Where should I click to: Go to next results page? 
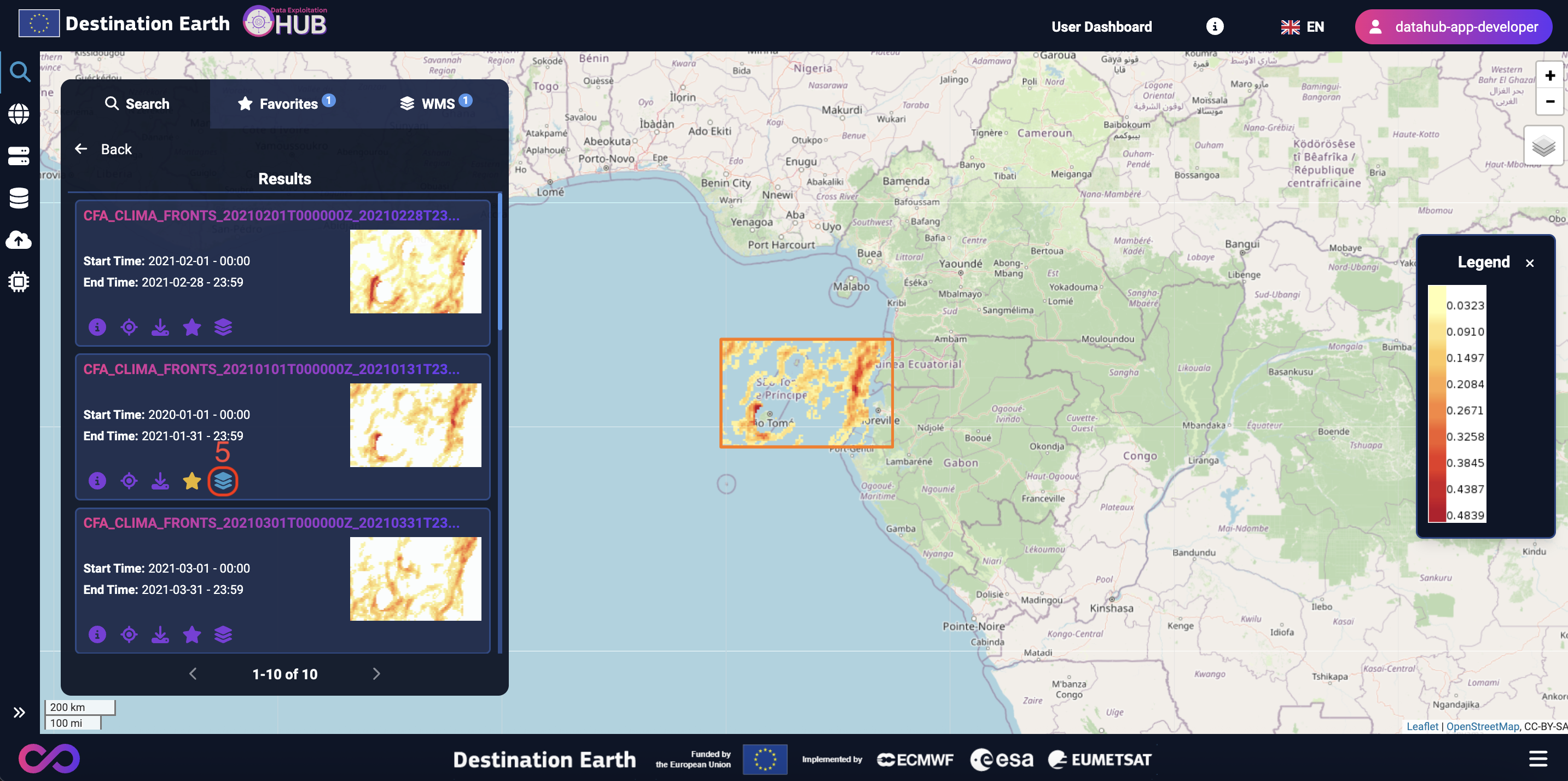[x=376, y=673]
